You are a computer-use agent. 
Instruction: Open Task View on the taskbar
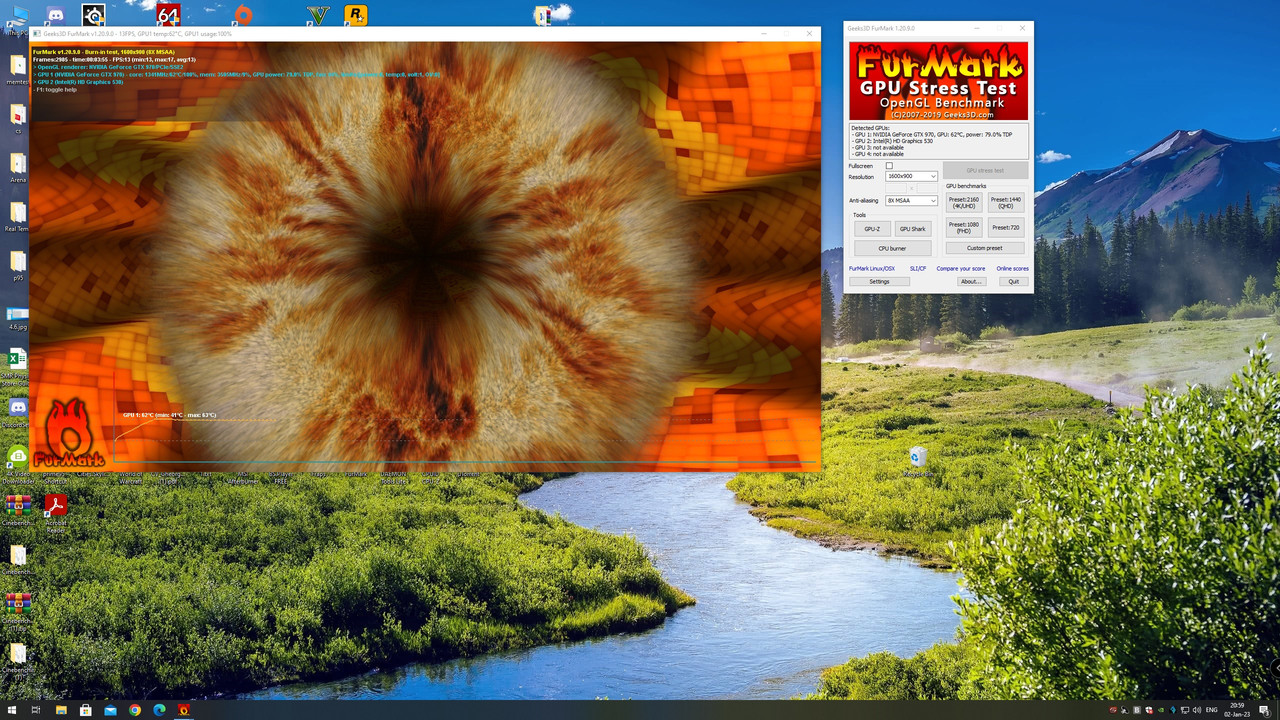pos(35,710)
